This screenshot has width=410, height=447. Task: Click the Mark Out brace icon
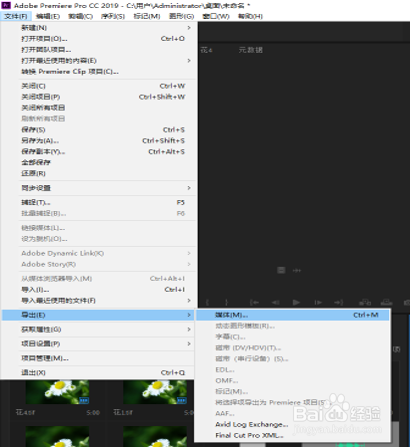[x=226, y=302]
